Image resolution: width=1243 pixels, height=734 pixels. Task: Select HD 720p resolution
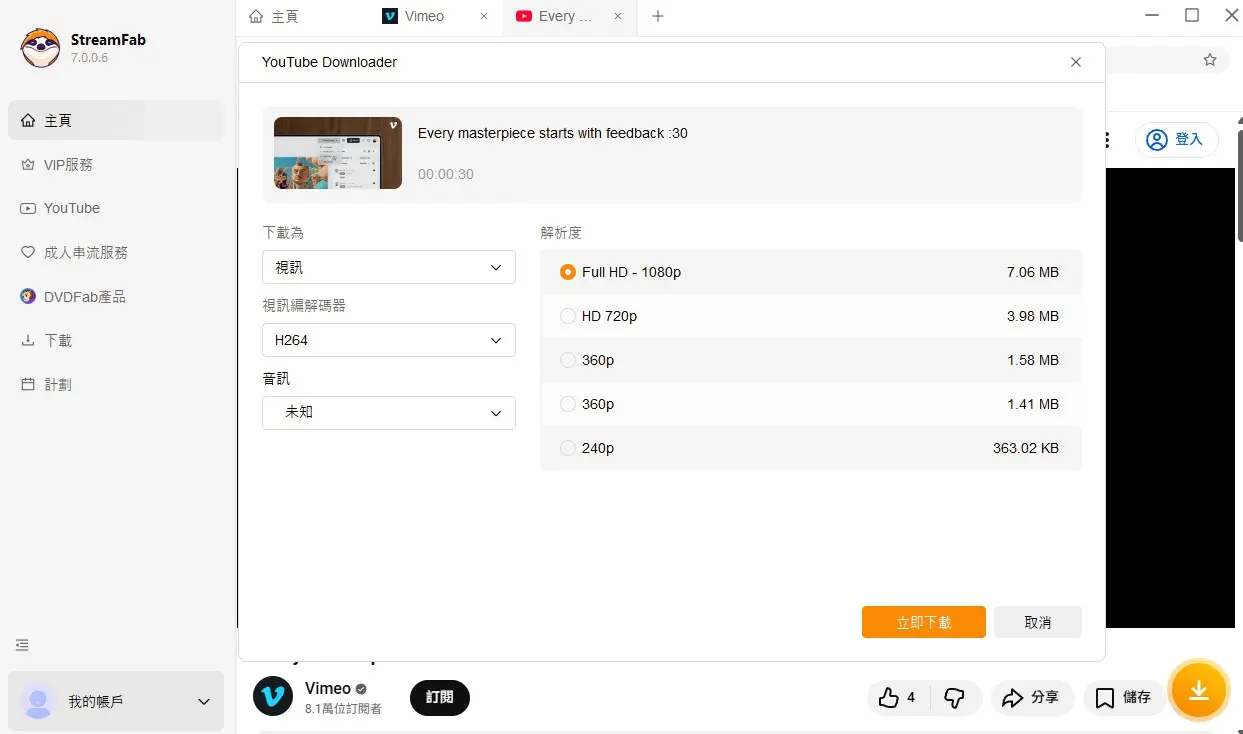coord(811,316)
